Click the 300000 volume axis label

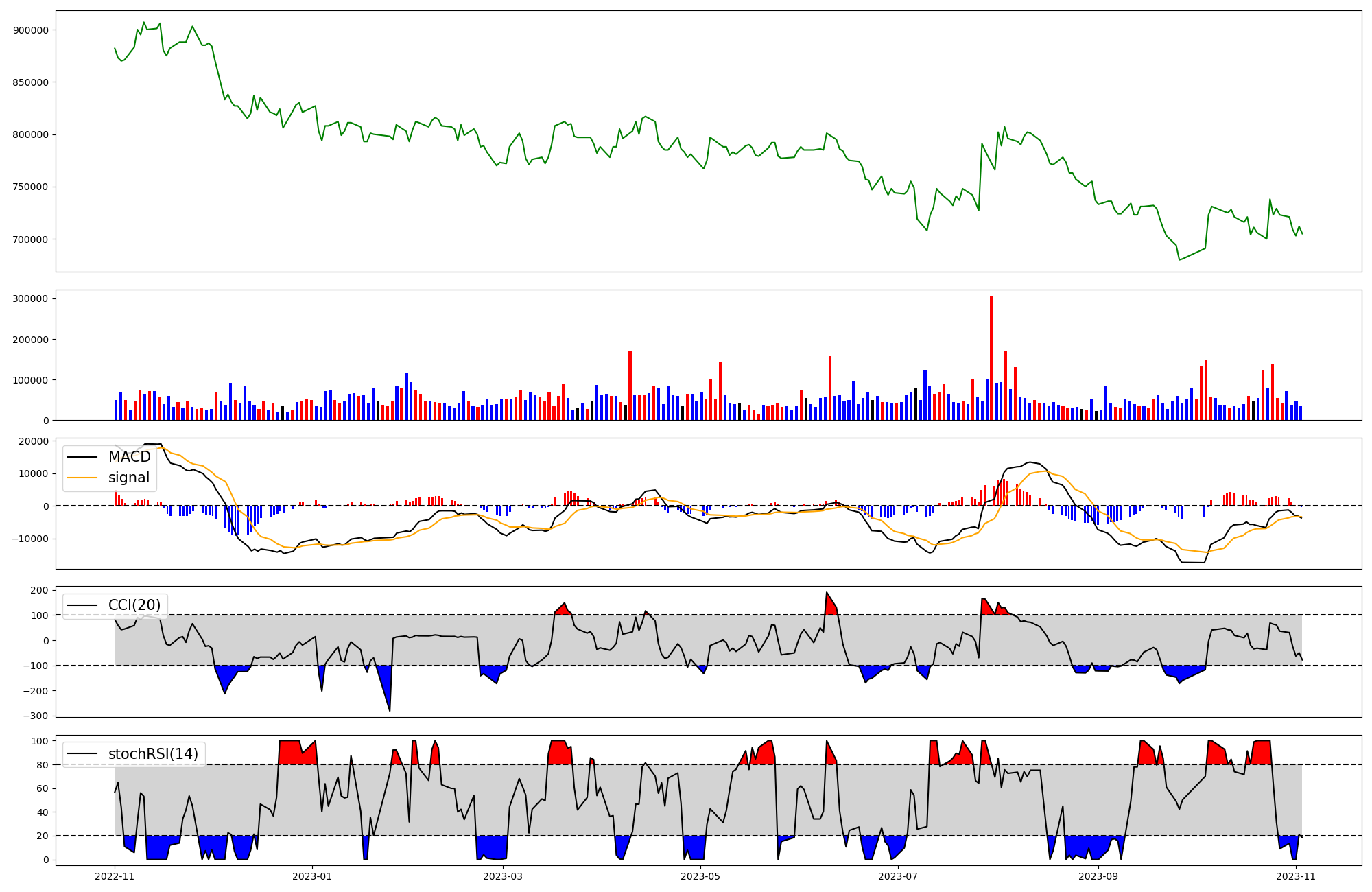(x=30, y=298)
